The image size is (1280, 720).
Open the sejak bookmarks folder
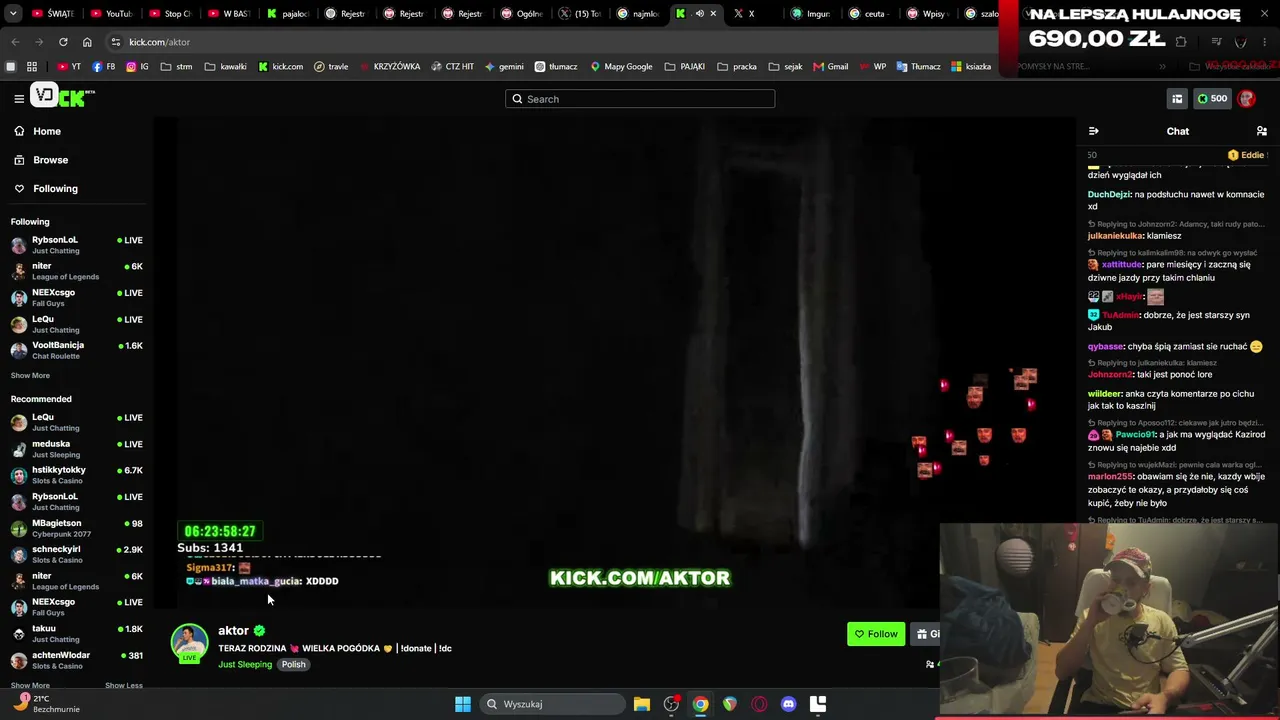[x=785, y=66]
